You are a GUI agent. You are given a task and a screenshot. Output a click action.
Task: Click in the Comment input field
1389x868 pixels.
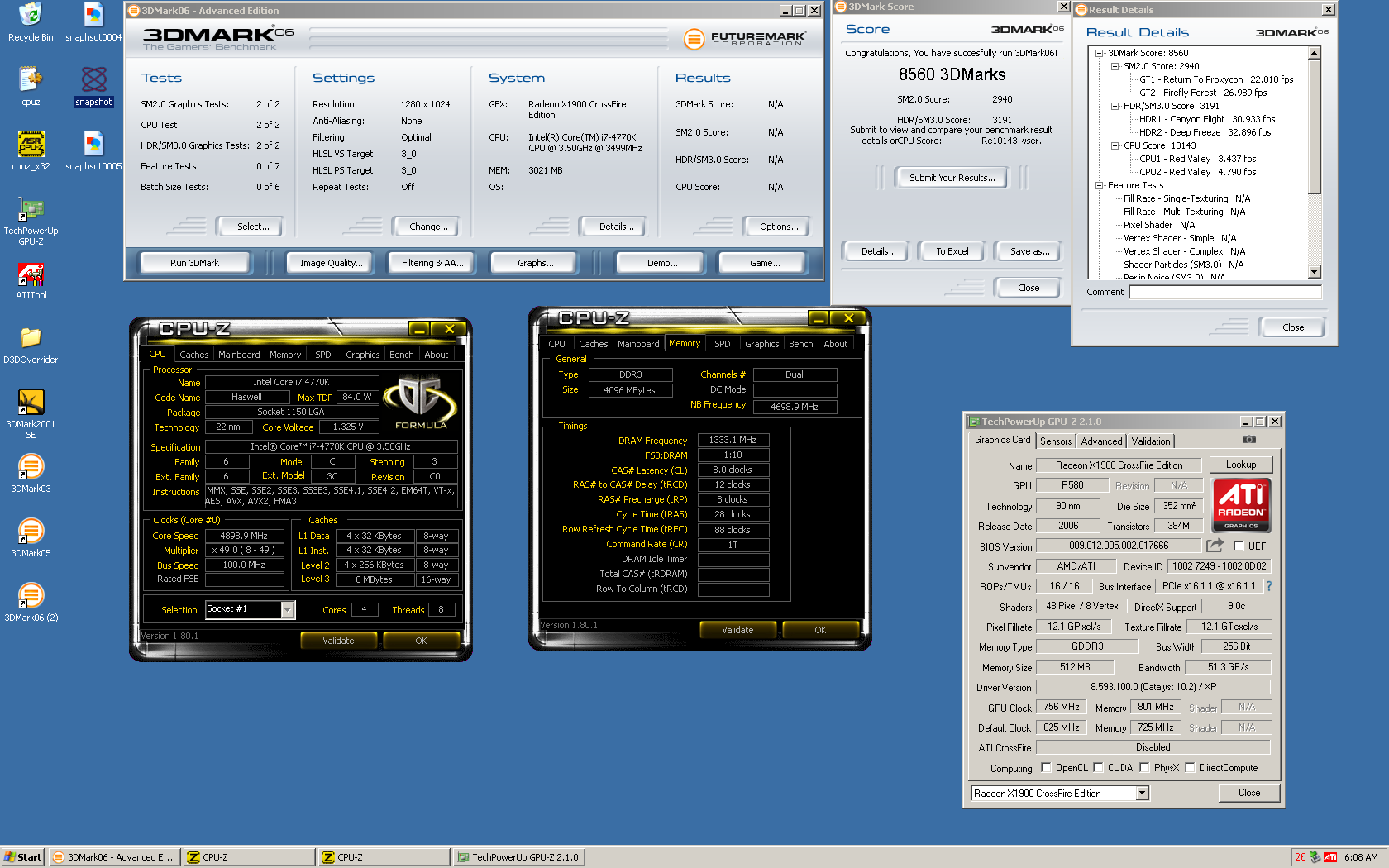pos(1225,292)
